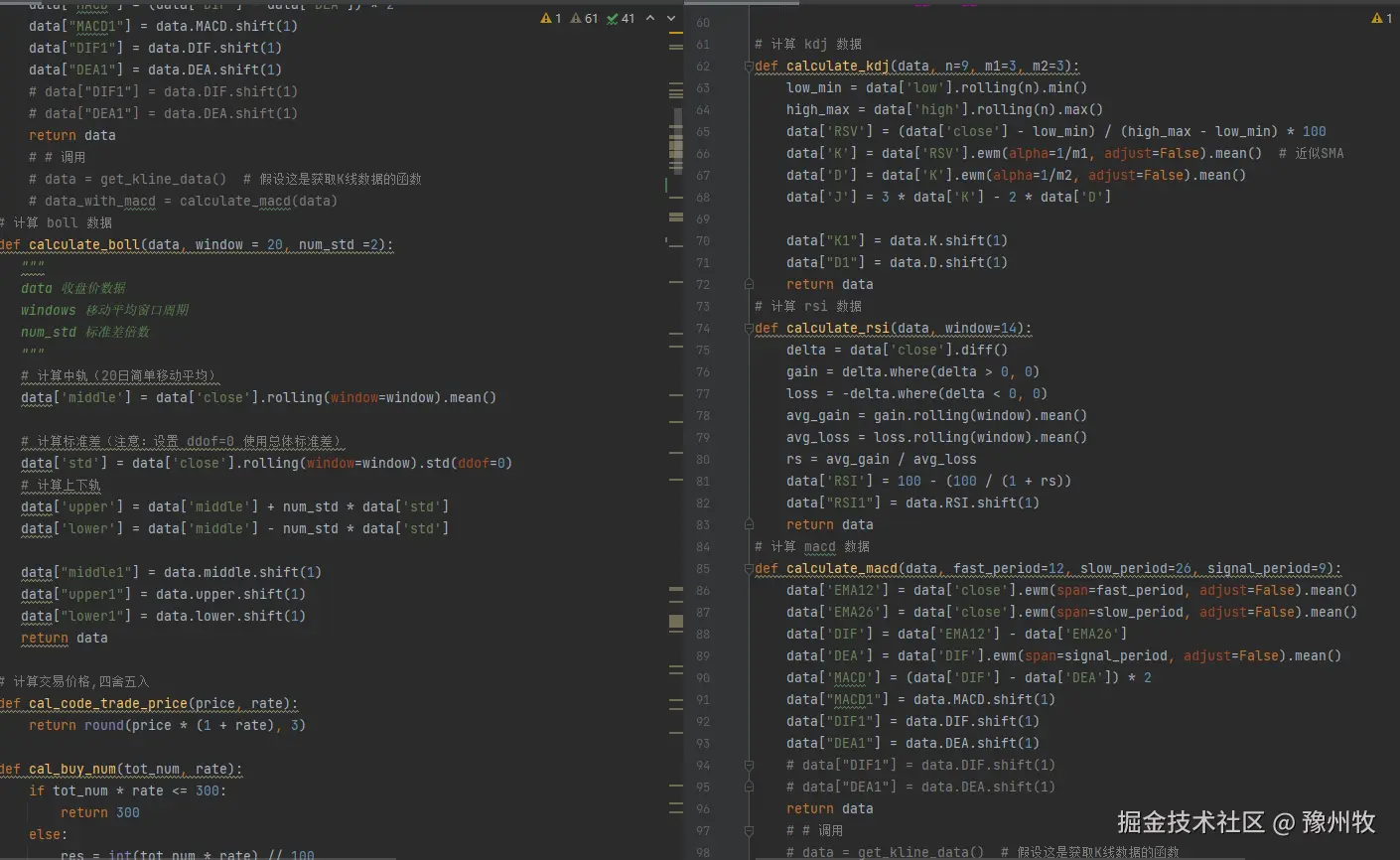
Task: Click the data['EMA12'] assignment on line 86
Action: pyautogui.click(x=1072, y=591)
